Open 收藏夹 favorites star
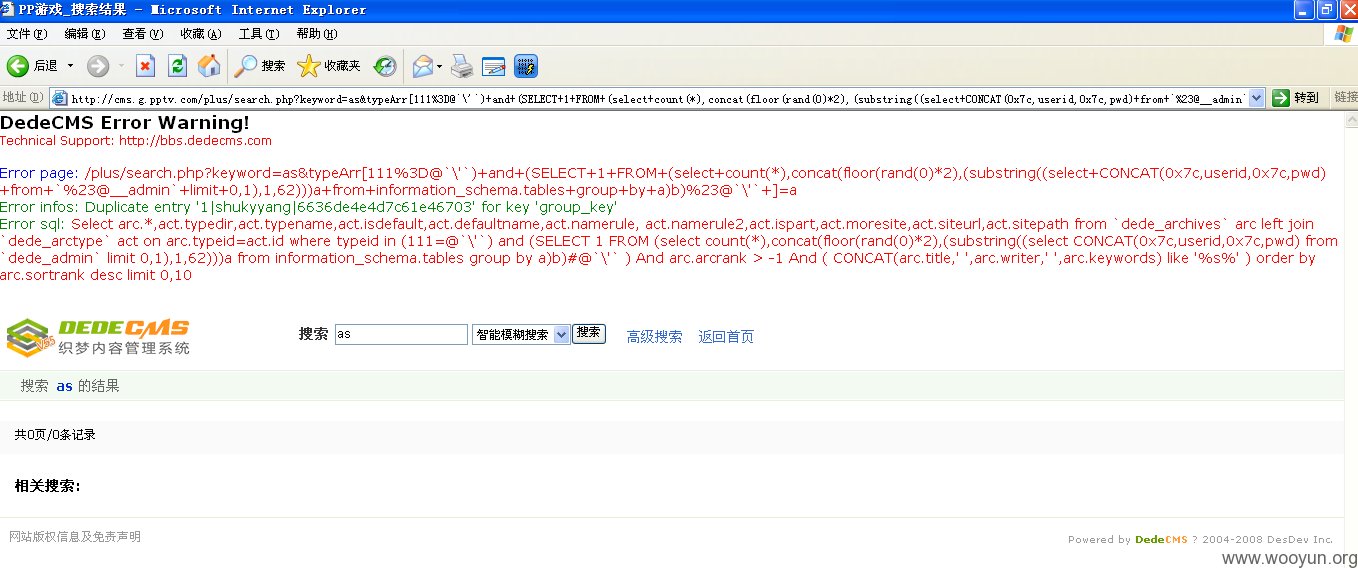Screen dimensions: 1358x568 (329, 66)
